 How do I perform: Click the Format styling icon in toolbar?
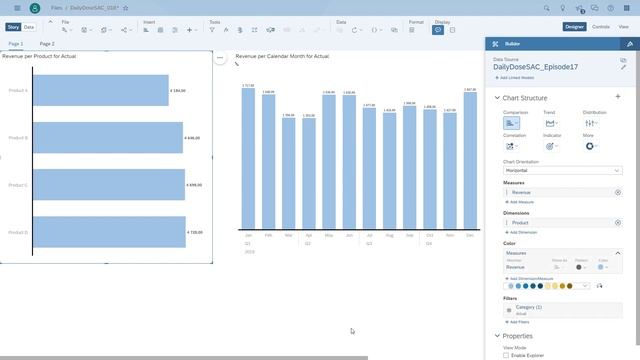point(412,30)
